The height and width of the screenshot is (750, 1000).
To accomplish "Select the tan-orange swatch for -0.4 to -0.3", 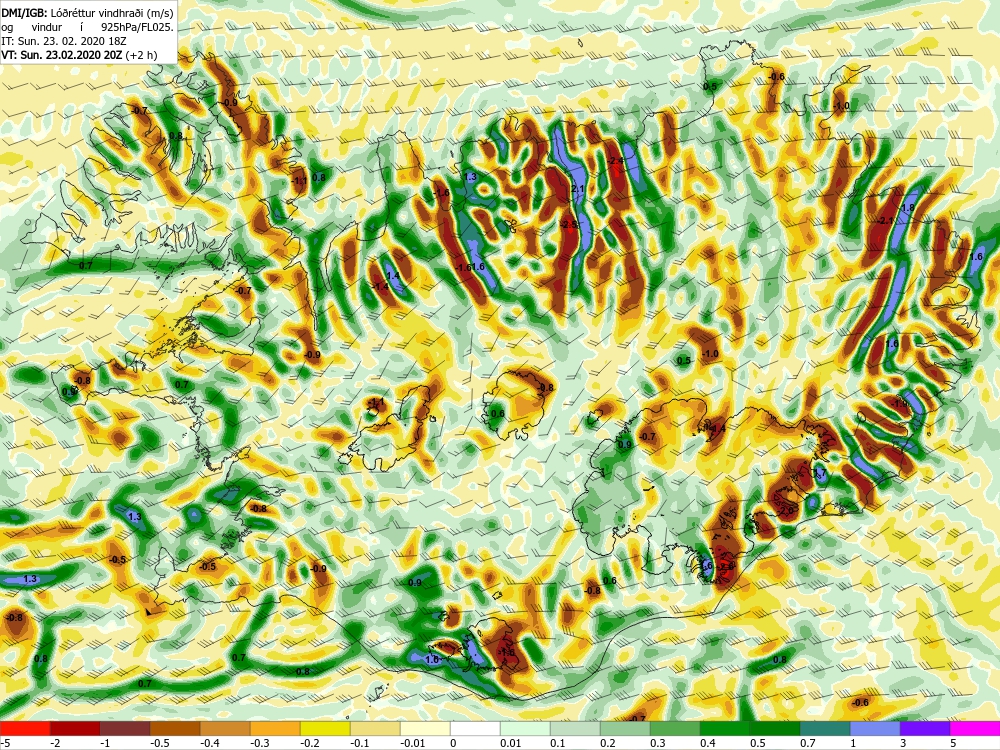I will (x=225, y=729).
